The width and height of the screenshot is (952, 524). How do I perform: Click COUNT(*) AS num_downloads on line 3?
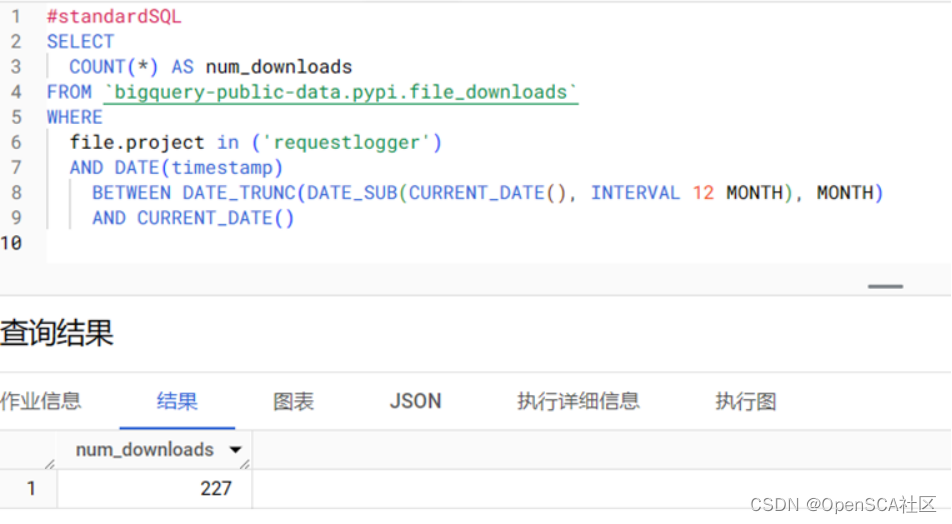coord(211,67)
